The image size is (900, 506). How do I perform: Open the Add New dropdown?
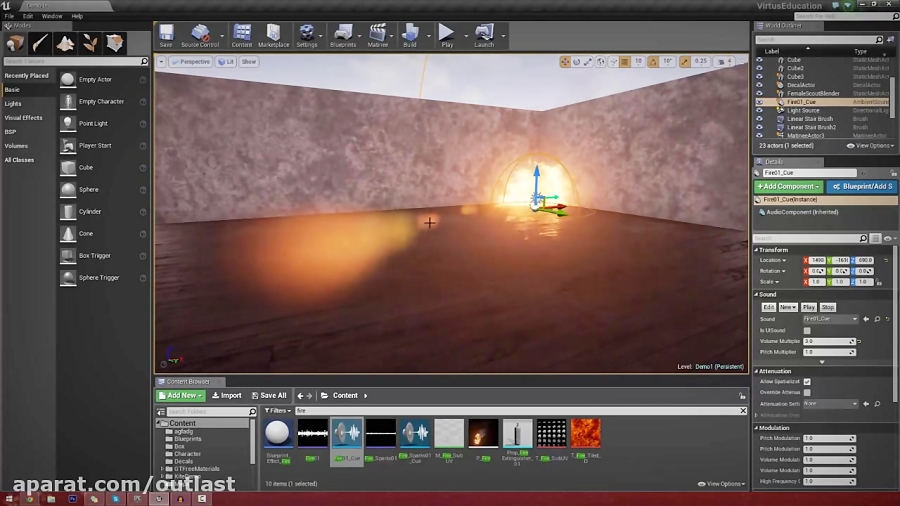tap(180, 395)
